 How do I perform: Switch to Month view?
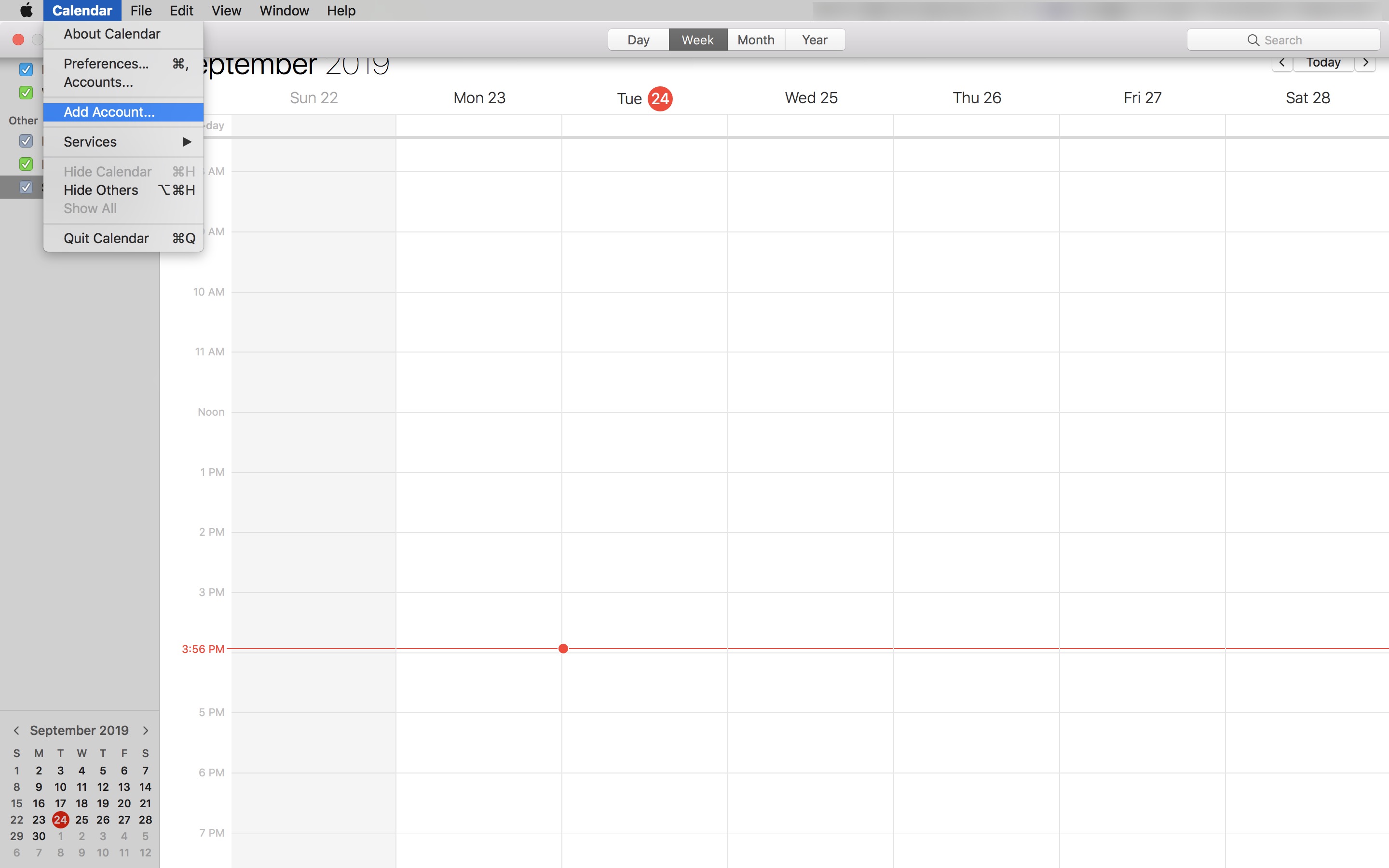[x=755, y=40]
